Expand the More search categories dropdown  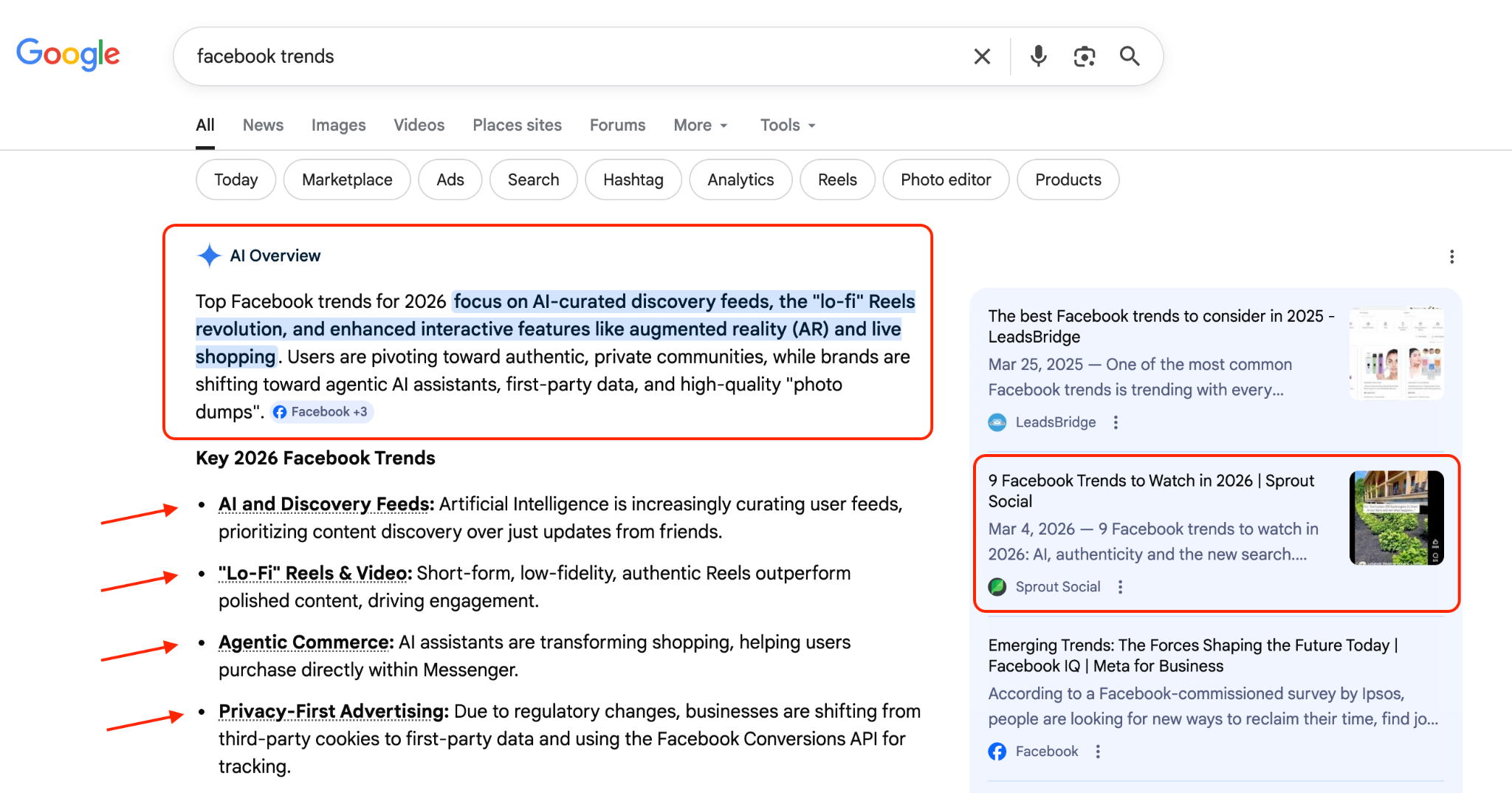pyautogui.click(x=701, y=126)
